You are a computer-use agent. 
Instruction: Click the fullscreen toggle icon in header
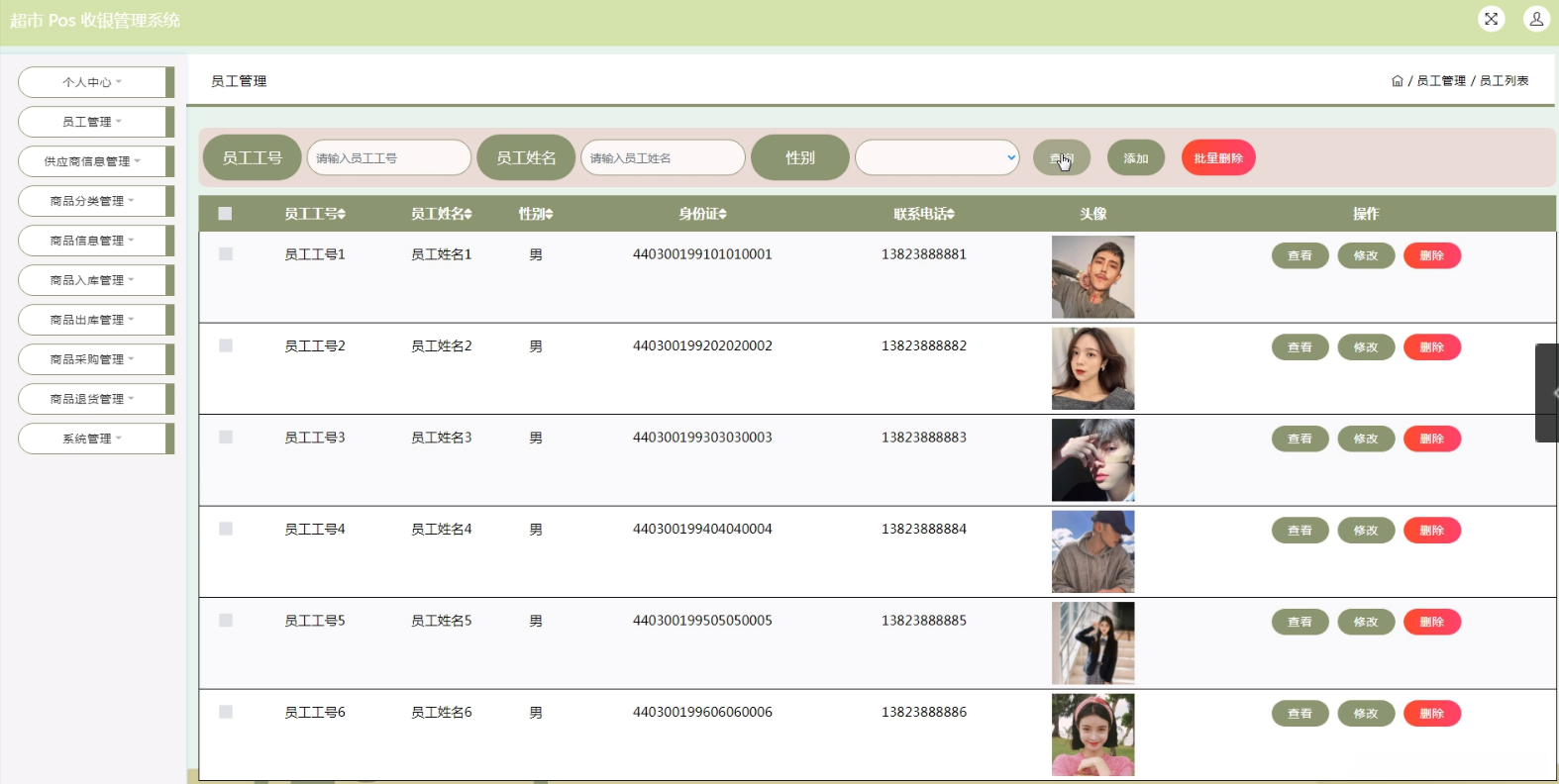pos(1491,19)
